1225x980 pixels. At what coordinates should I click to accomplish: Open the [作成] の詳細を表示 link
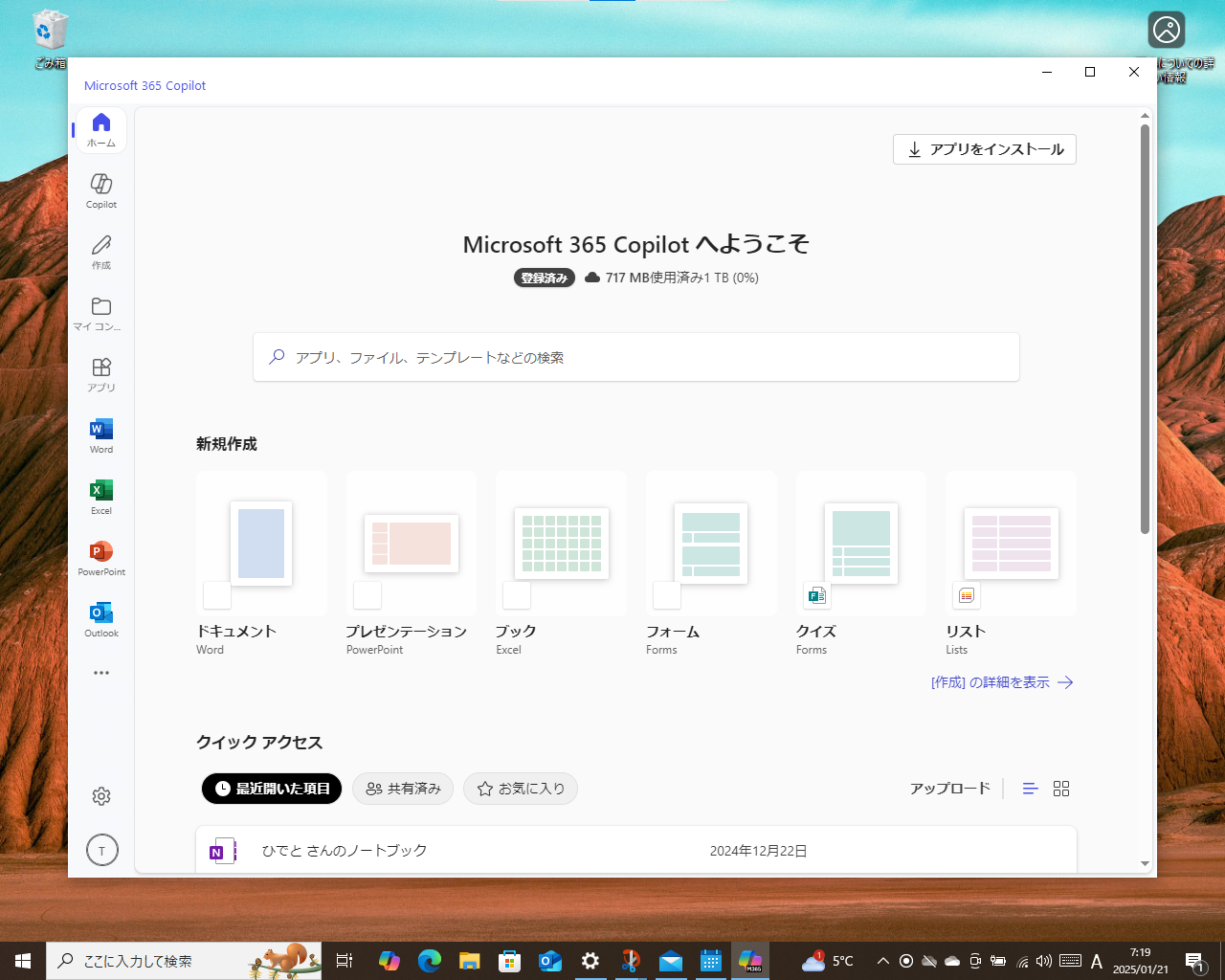click(x=1002, y=681)
